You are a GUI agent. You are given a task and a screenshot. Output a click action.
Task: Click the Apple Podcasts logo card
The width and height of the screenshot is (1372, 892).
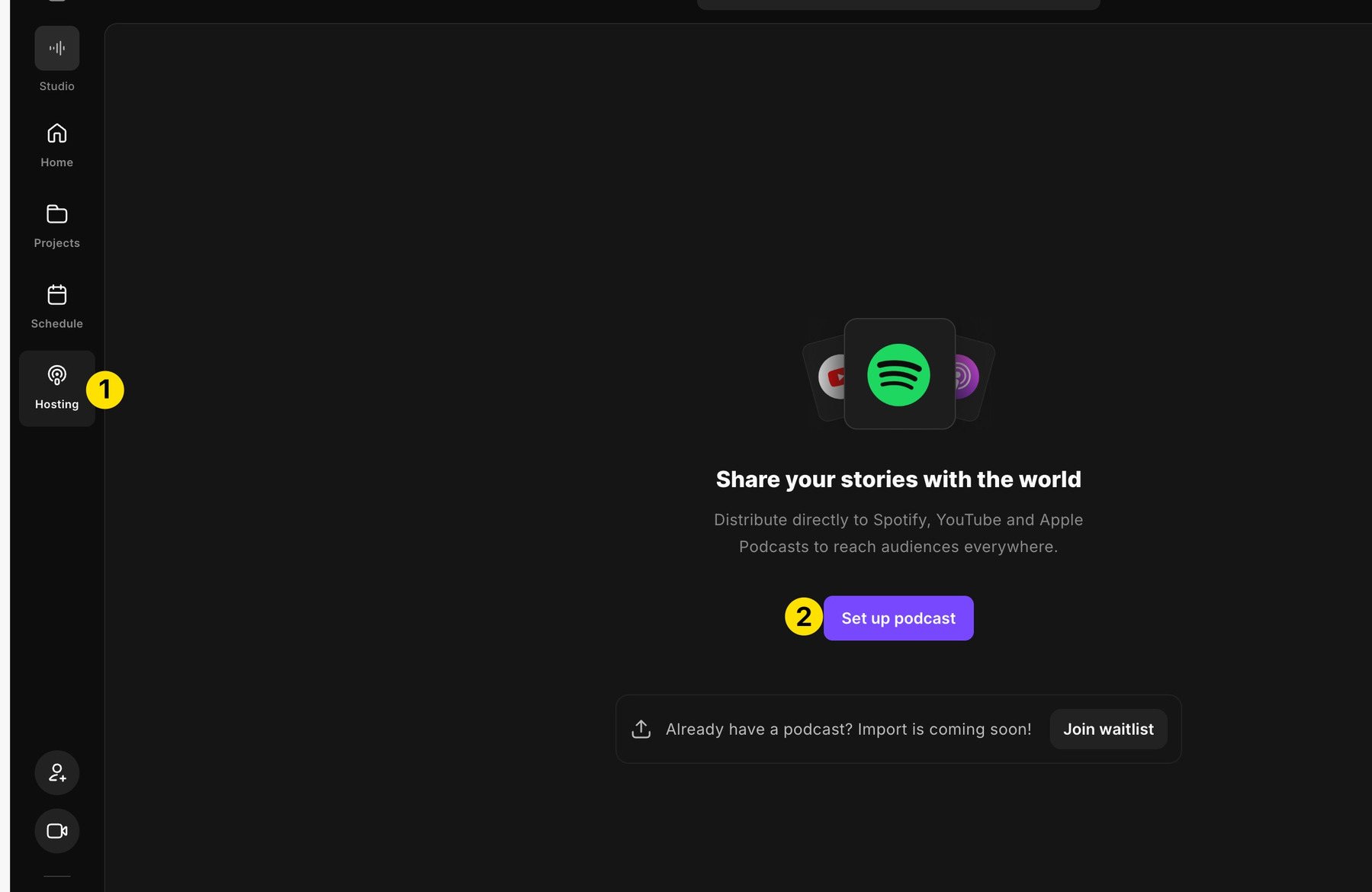coord(974,377)
